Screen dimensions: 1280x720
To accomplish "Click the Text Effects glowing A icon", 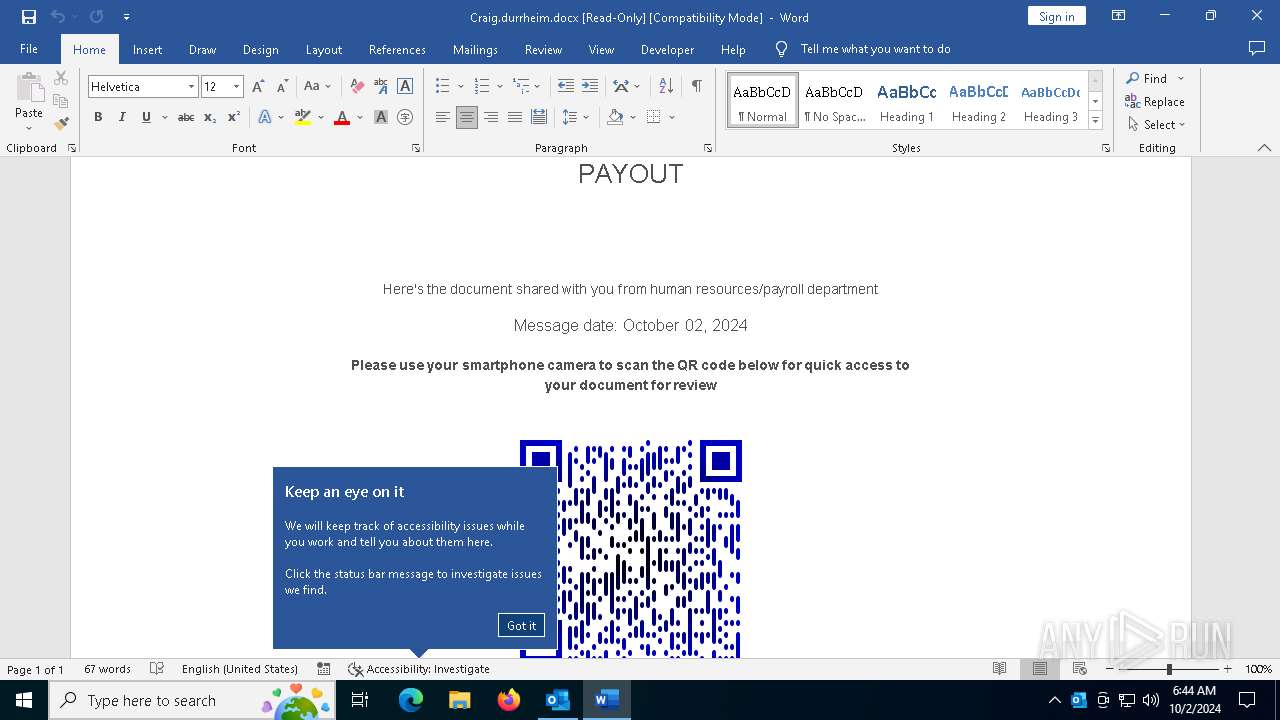I will [x=265, y=117].
